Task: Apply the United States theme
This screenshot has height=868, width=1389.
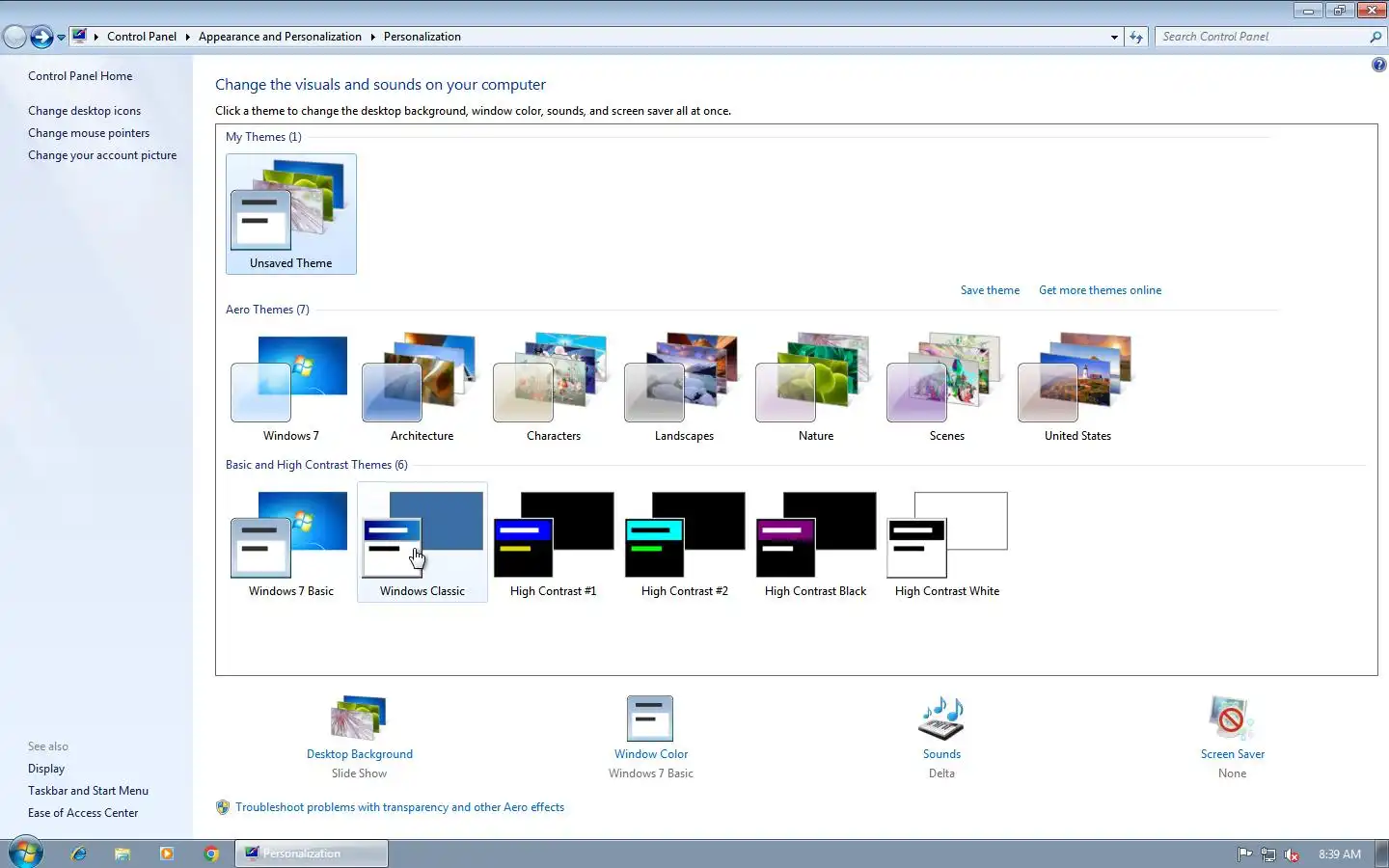Action: (x=1077, y=388)
